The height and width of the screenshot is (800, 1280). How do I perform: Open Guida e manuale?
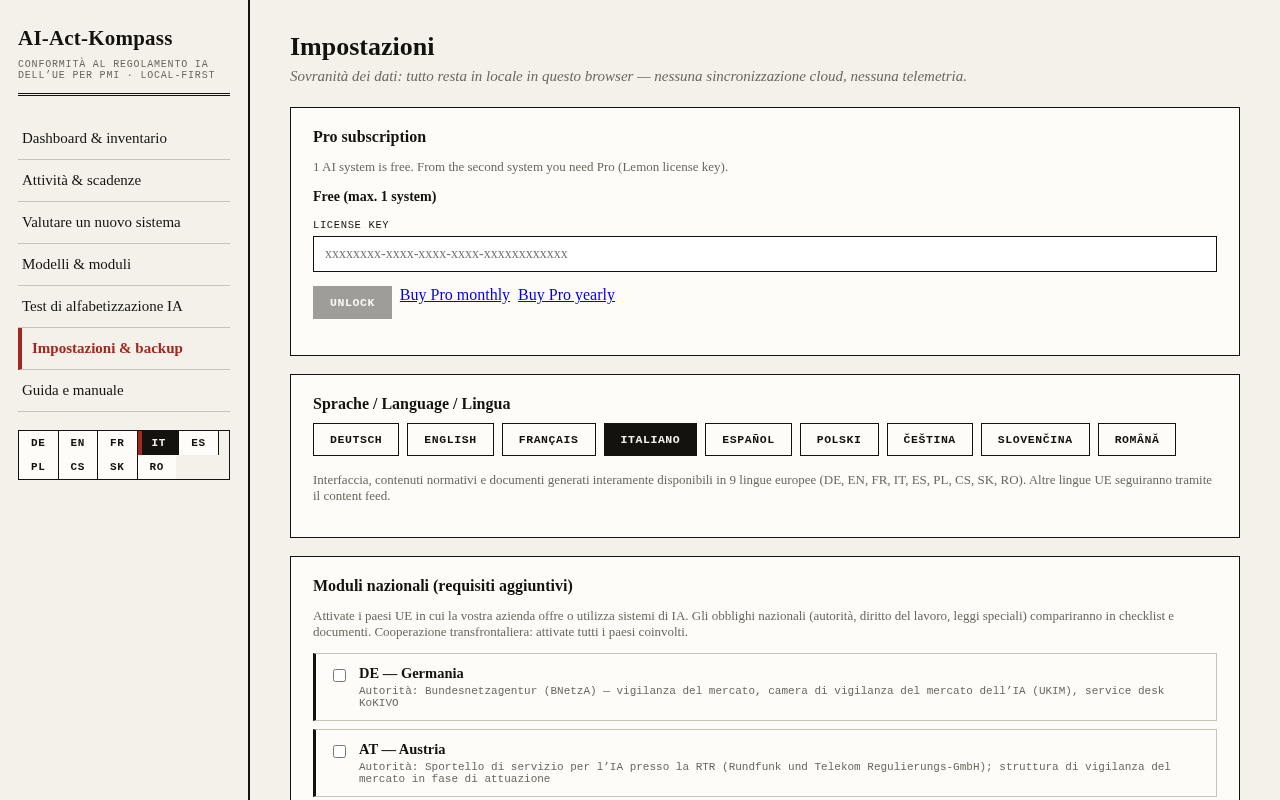pyautogui.click(x=124, y=390)
